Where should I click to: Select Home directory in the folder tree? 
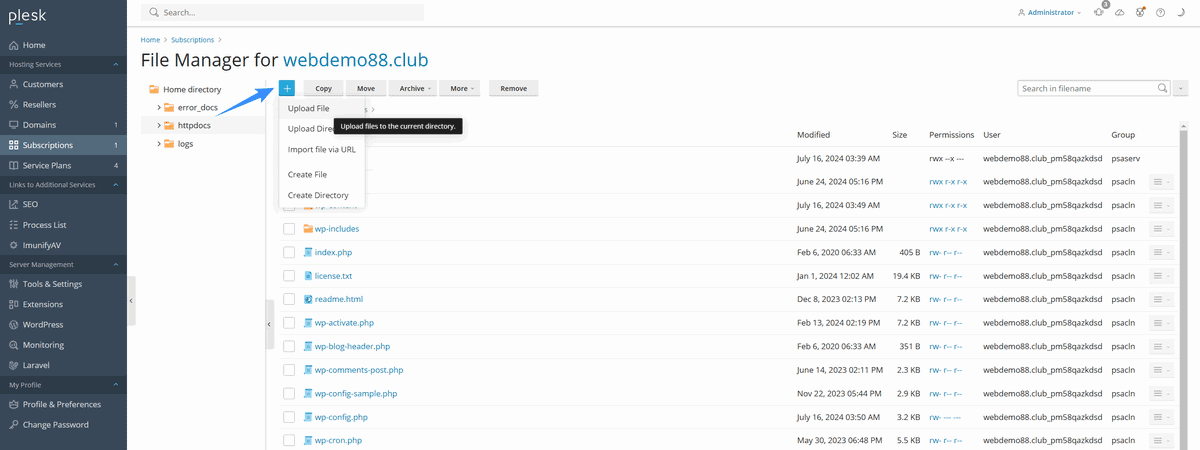click(x=192, y=89)
